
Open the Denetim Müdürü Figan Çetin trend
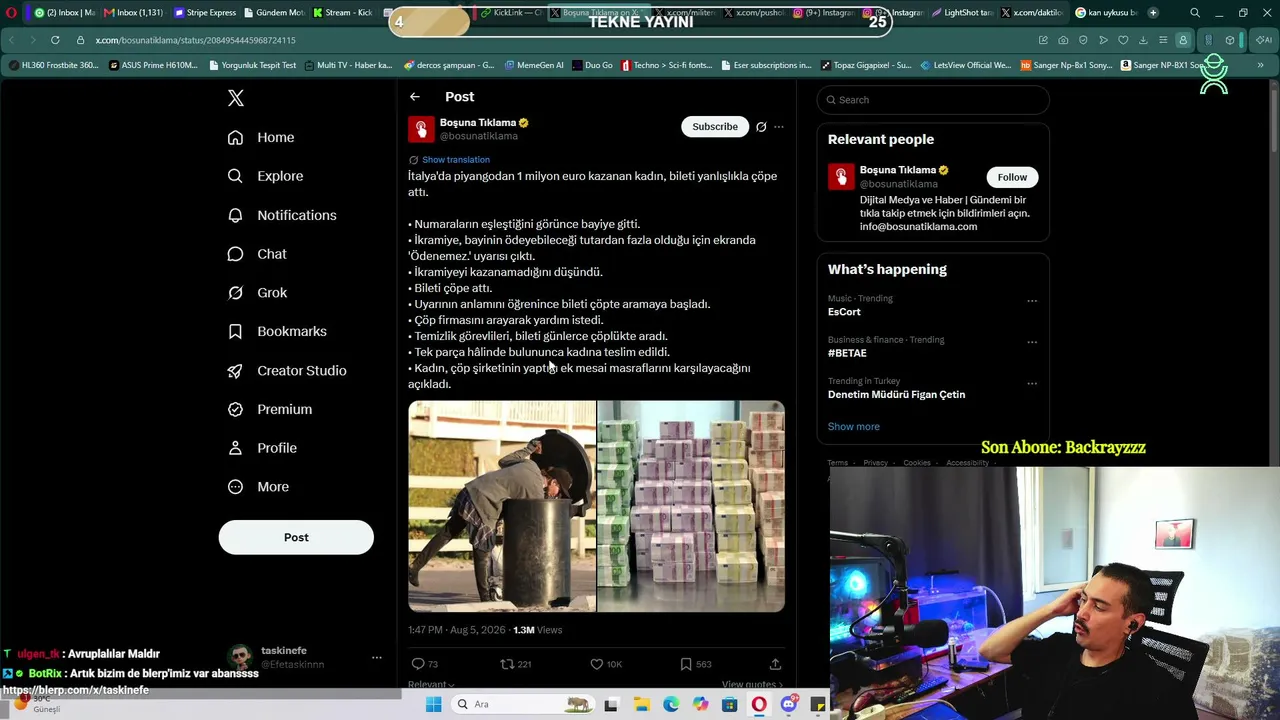(896, 395)
